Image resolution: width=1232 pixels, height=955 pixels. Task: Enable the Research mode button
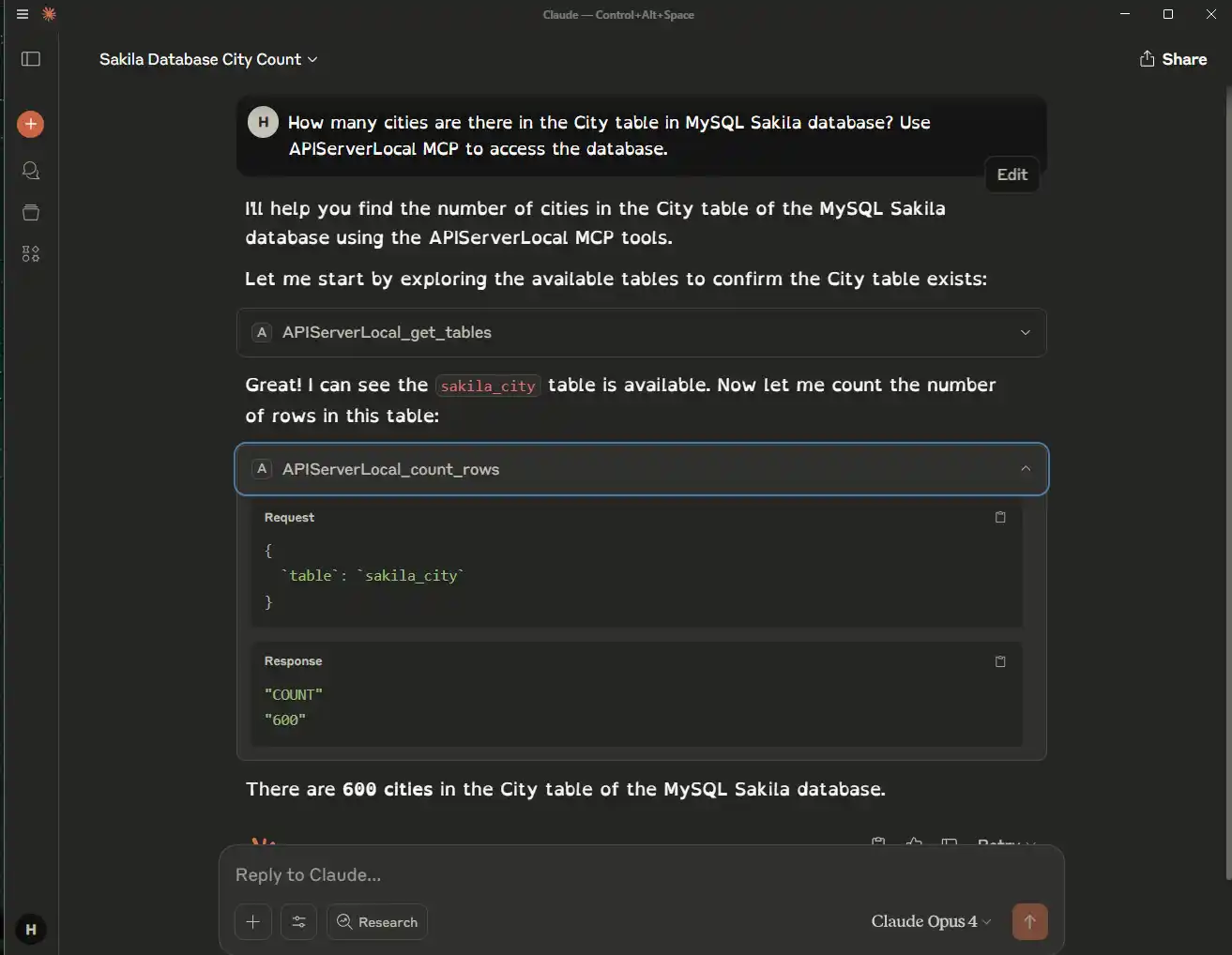coord(377,922)
